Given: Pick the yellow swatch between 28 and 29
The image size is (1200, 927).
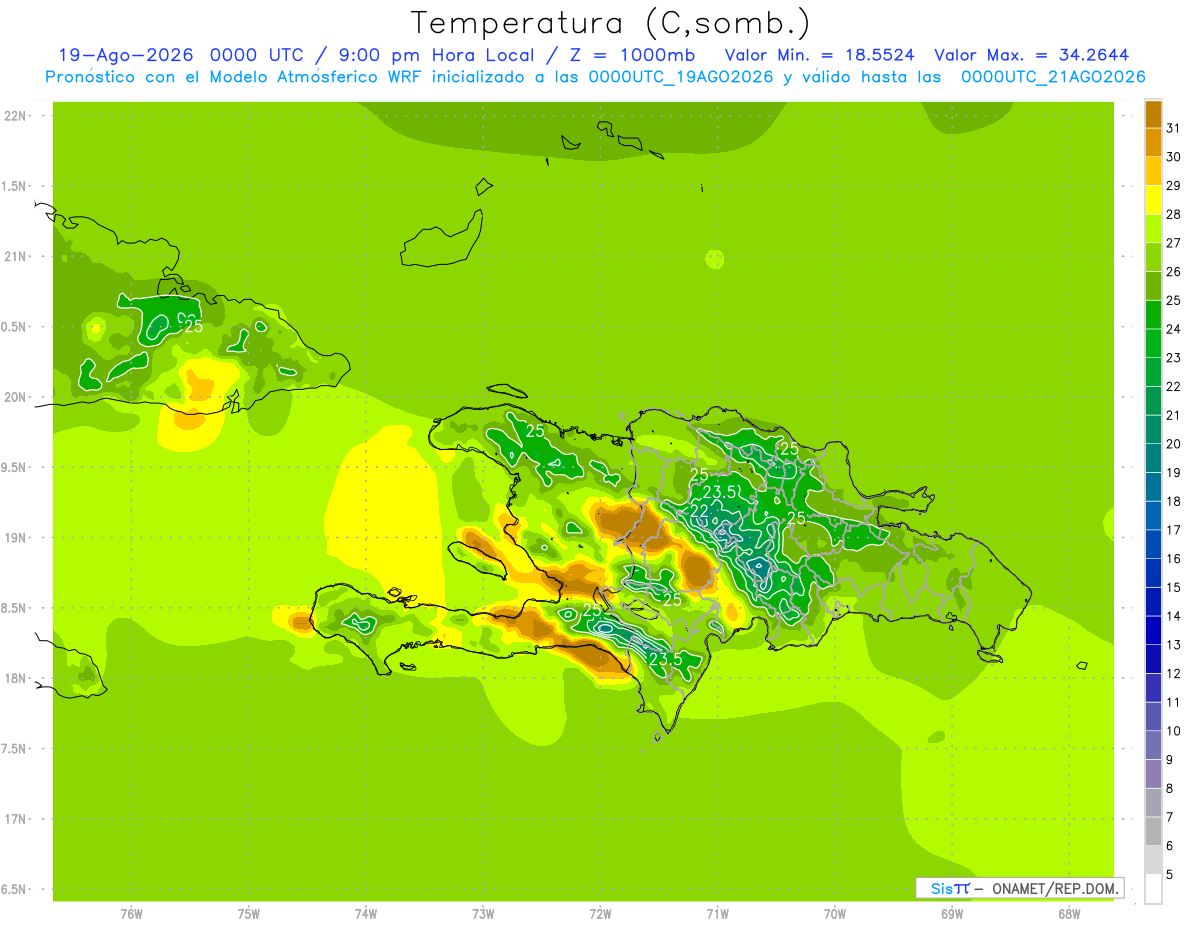Looking at the screenshot, I should (x=1153, y=200).
